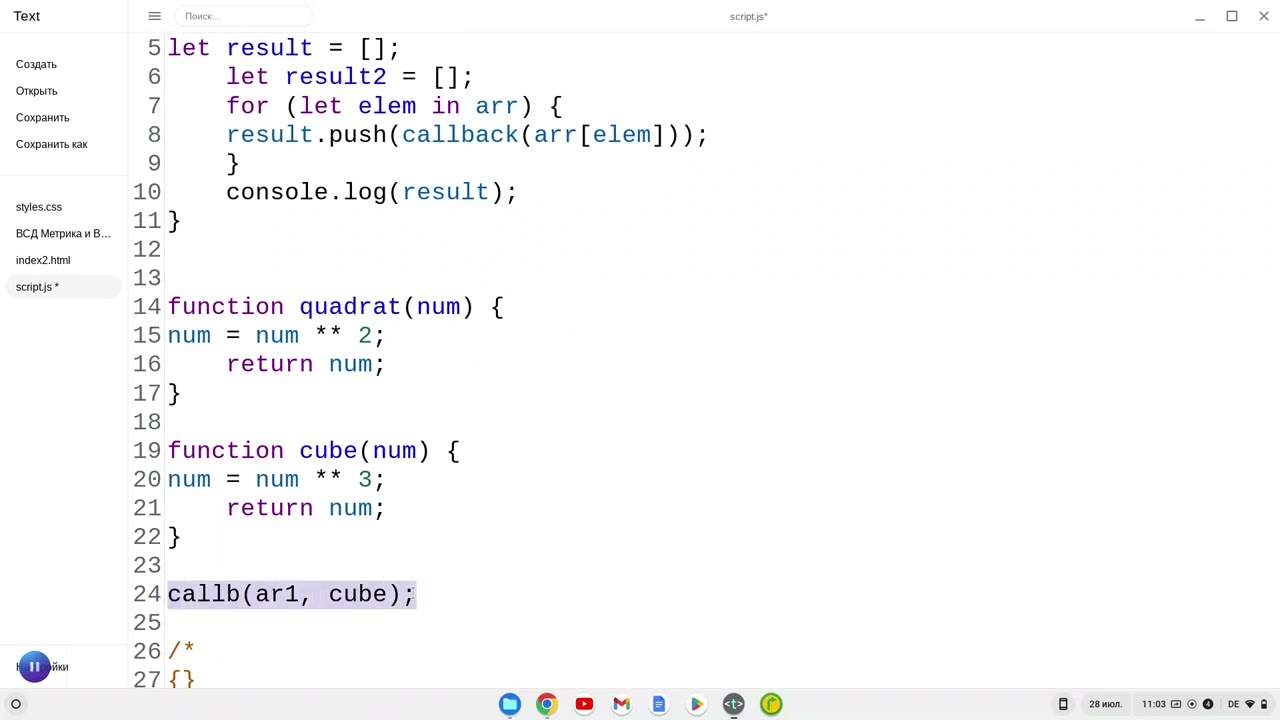Click the DE keyboard layout indicator
The image size is (1280, 720).
point(1233,704)
